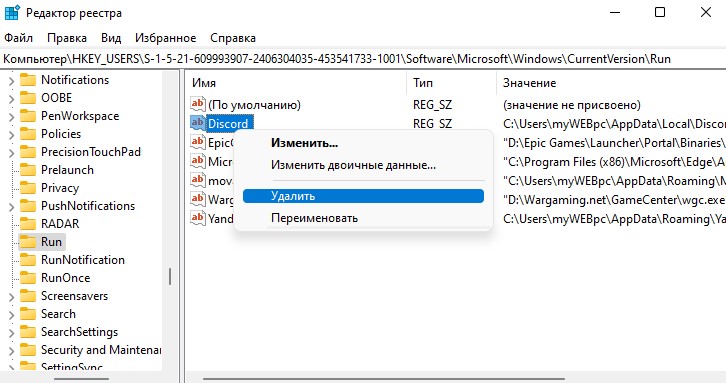Expand the Search tree node
726x383 pixels.
coord(12,315)
